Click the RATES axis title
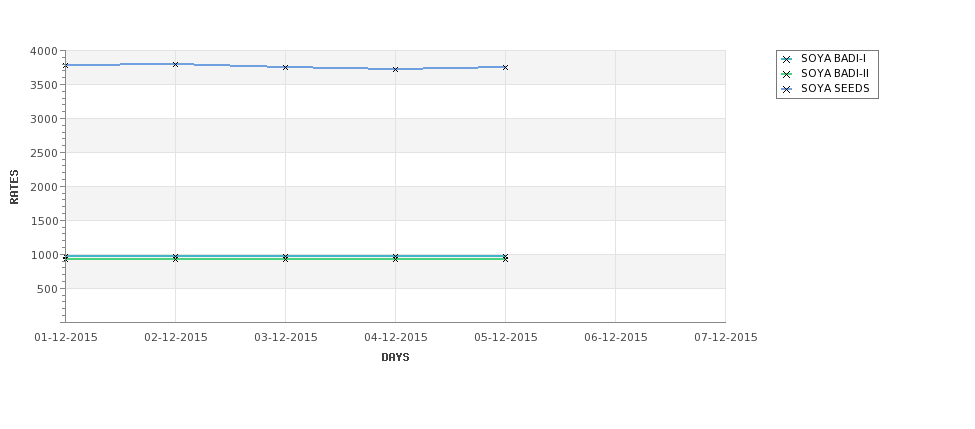 pyautogui.click(x=14, y=187)
